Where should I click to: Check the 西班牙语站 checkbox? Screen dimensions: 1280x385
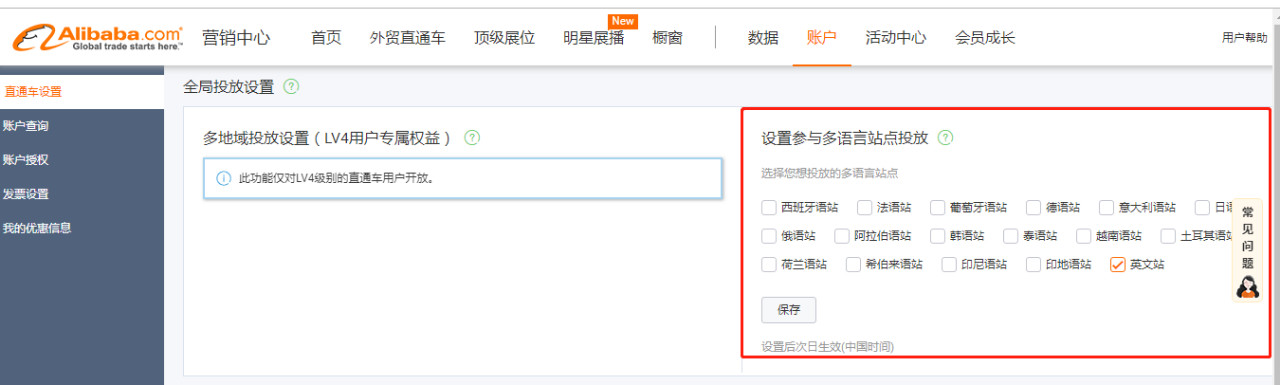(x=768, y=208)
